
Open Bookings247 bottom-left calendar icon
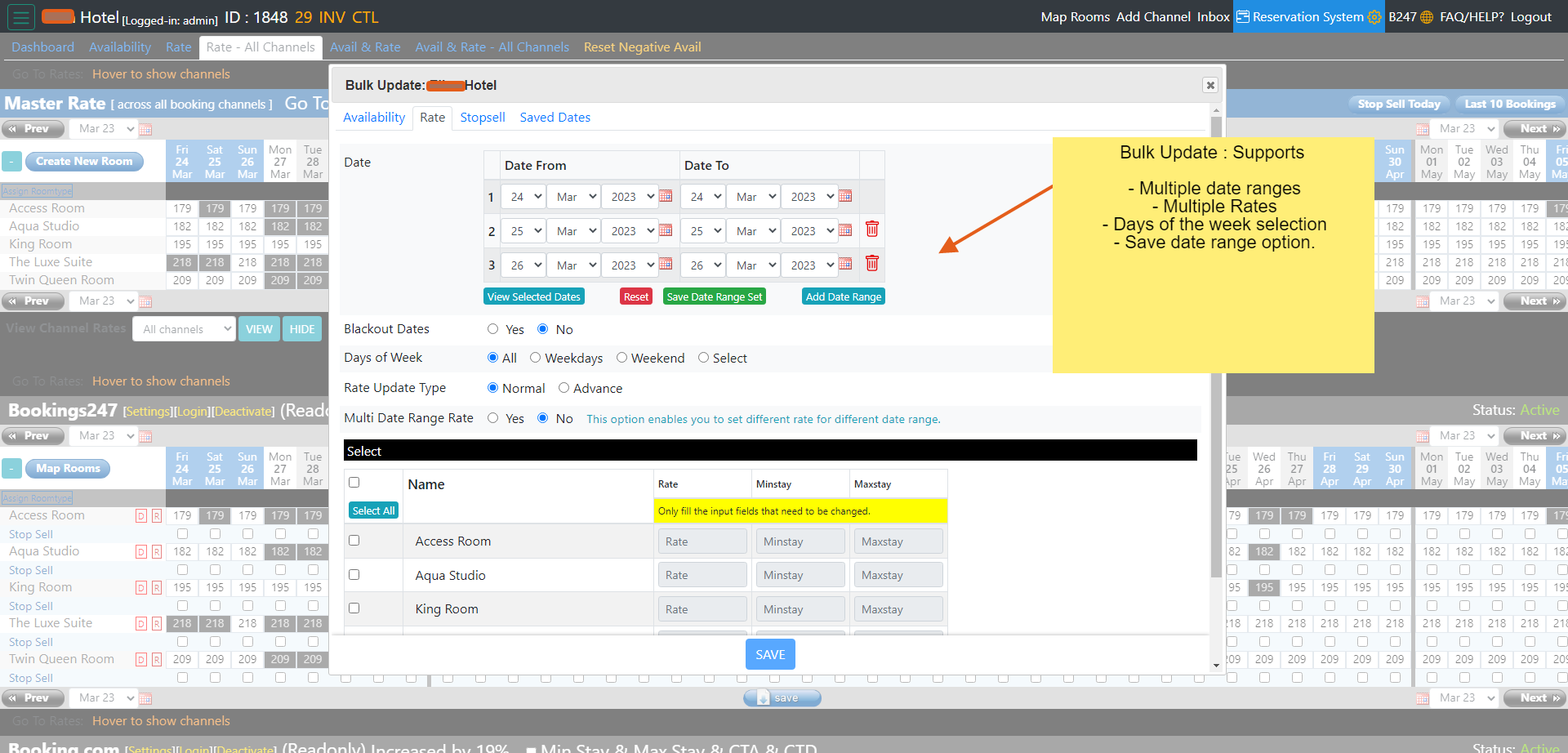click(x=145, y=698)
